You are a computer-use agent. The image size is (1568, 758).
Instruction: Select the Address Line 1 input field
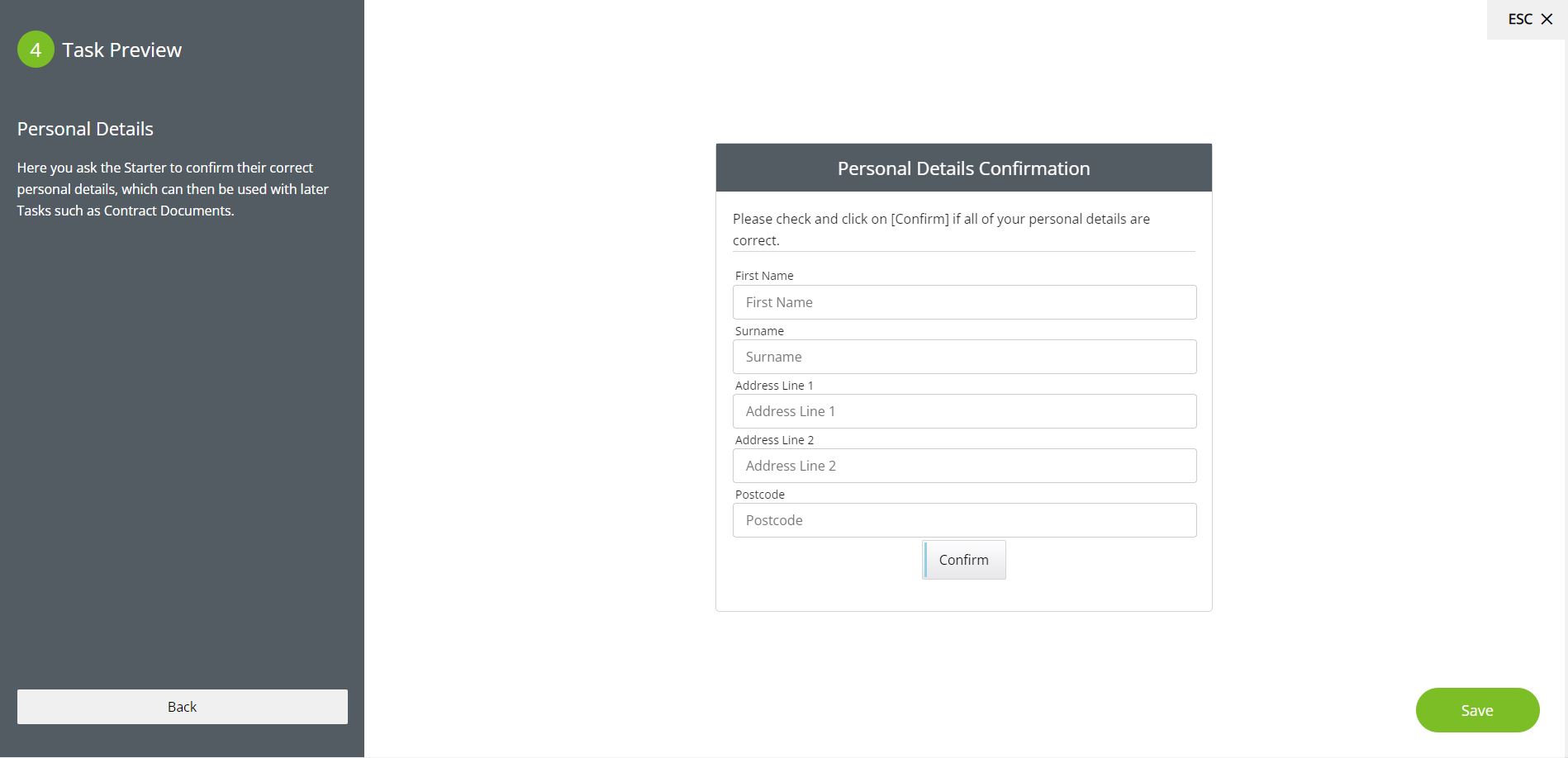pos(964,411)
